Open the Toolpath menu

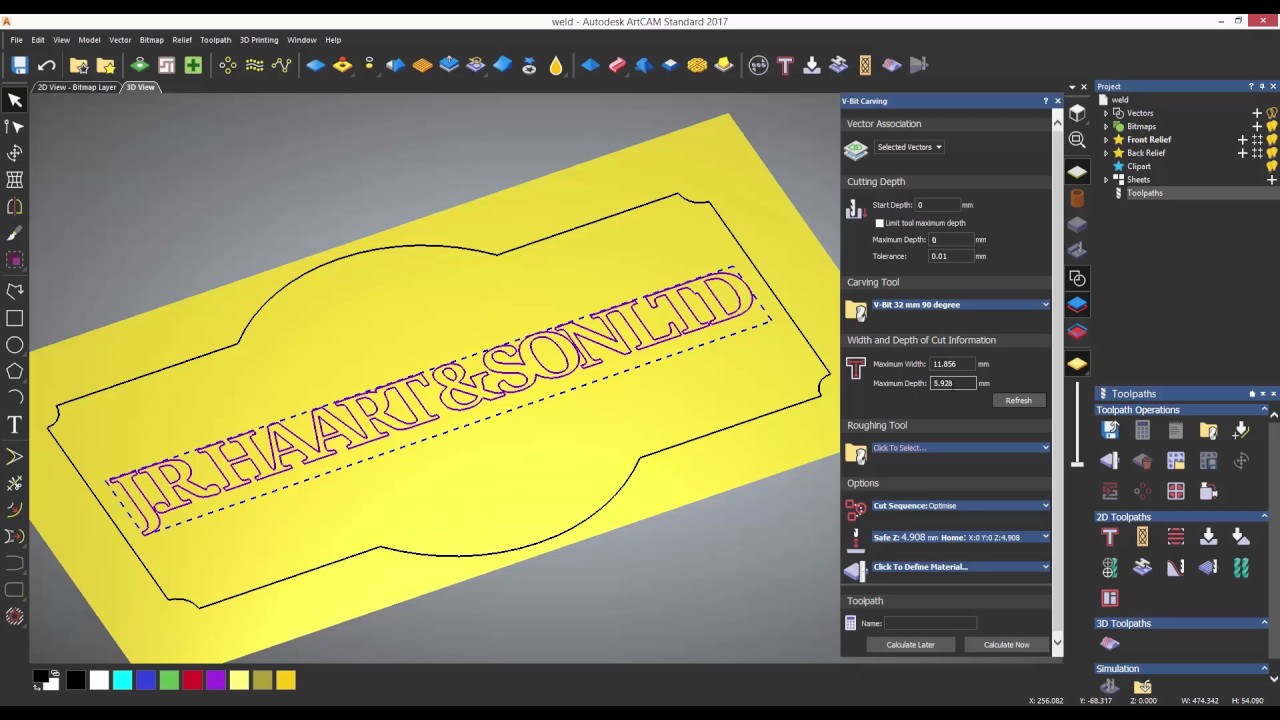(215, 40)
